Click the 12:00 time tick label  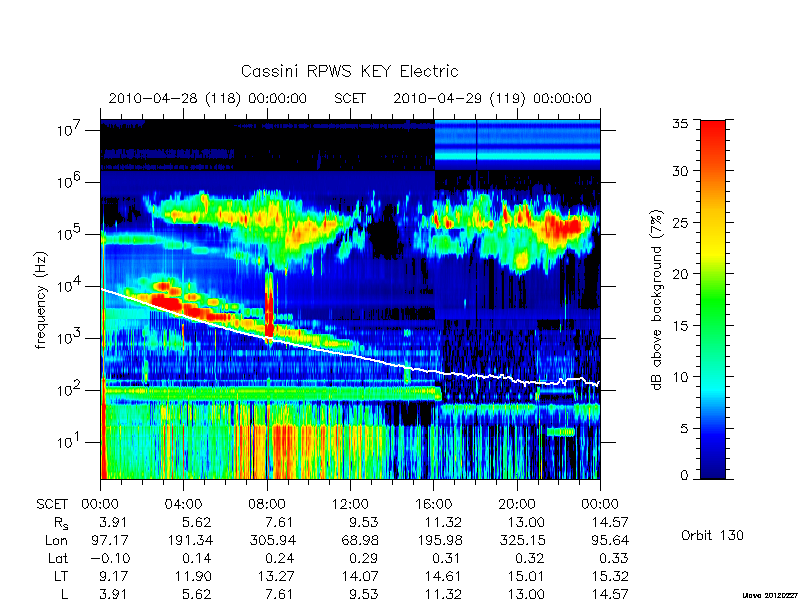(350, 504)
